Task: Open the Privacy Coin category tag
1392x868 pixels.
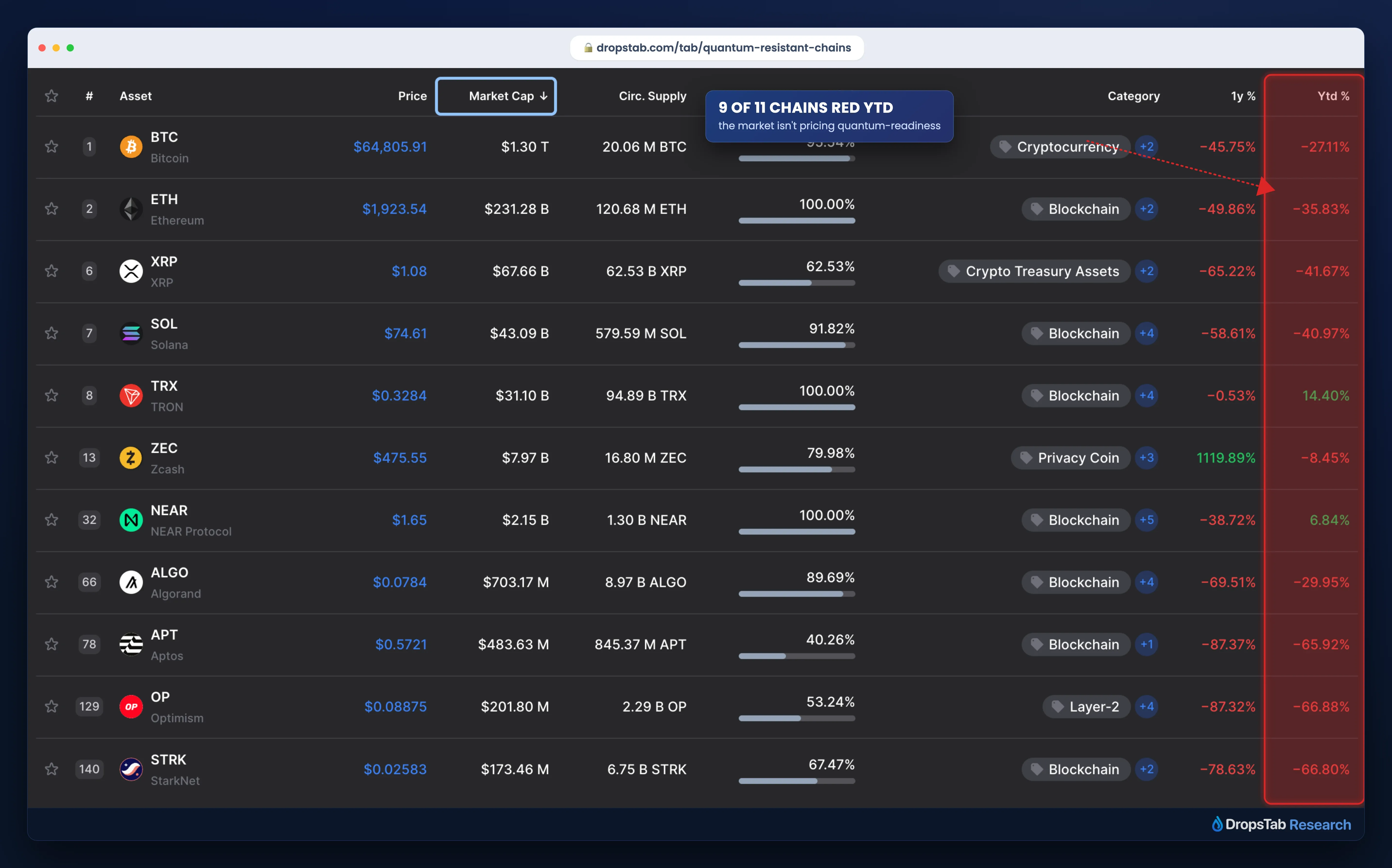Action: 1070,458
